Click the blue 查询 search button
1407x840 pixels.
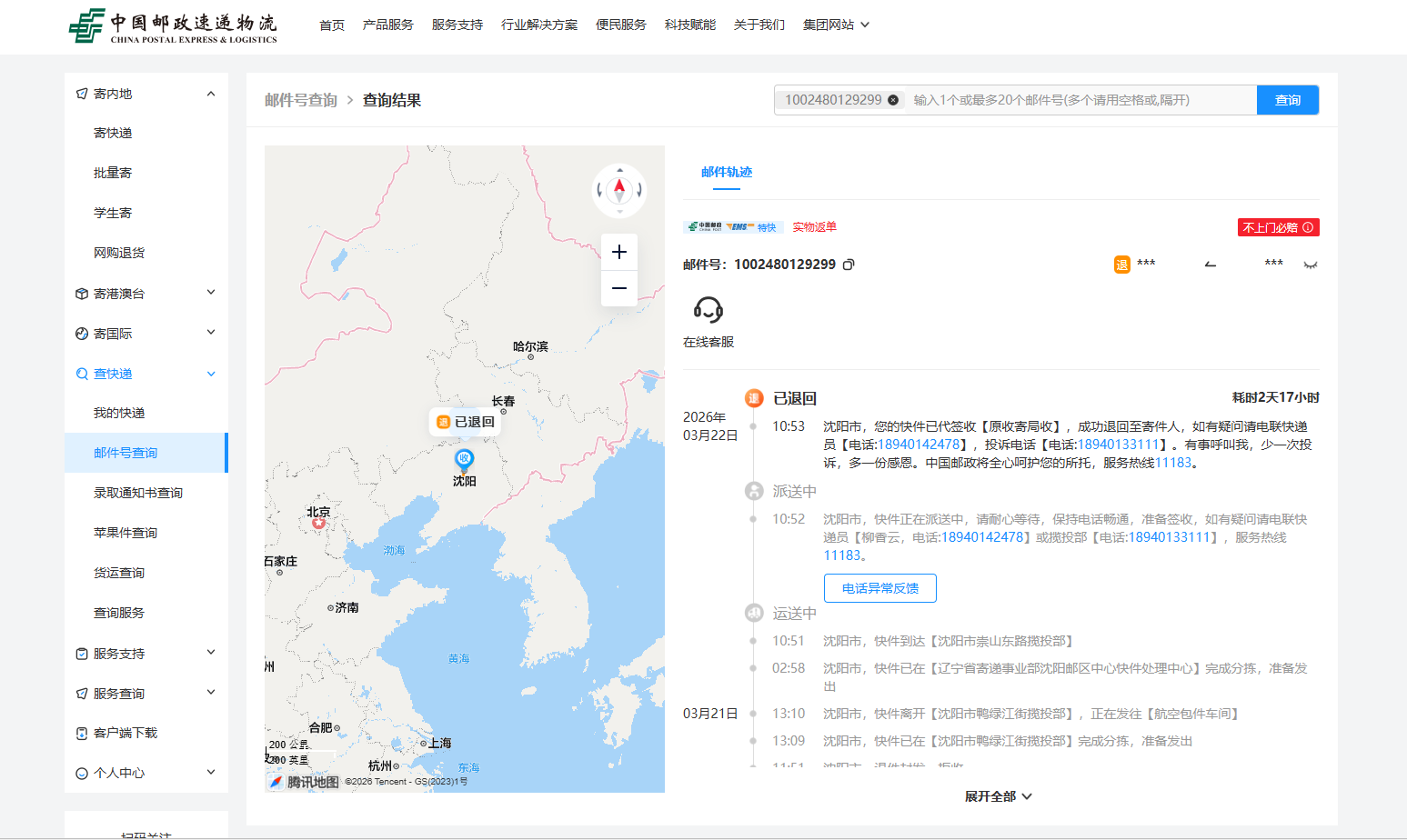tap(1287, 100)
